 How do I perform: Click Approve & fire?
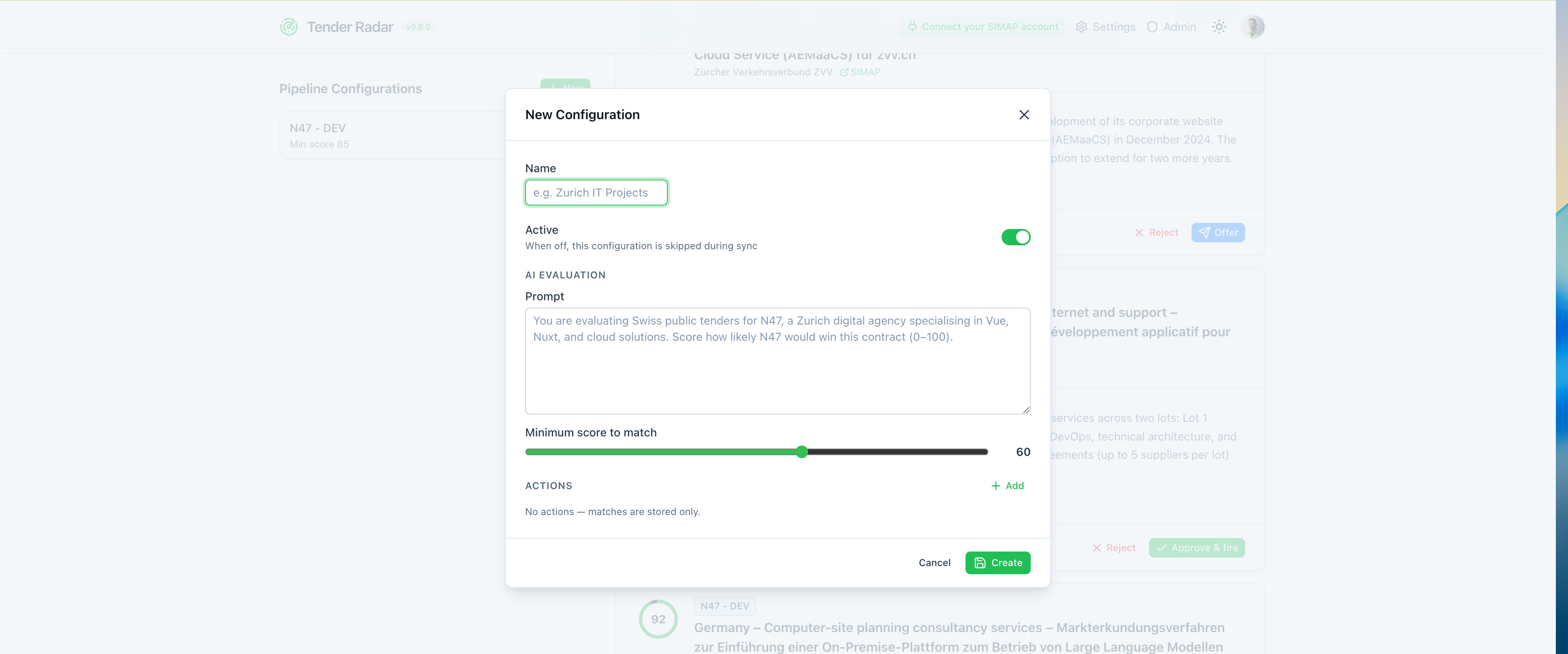1197,547
